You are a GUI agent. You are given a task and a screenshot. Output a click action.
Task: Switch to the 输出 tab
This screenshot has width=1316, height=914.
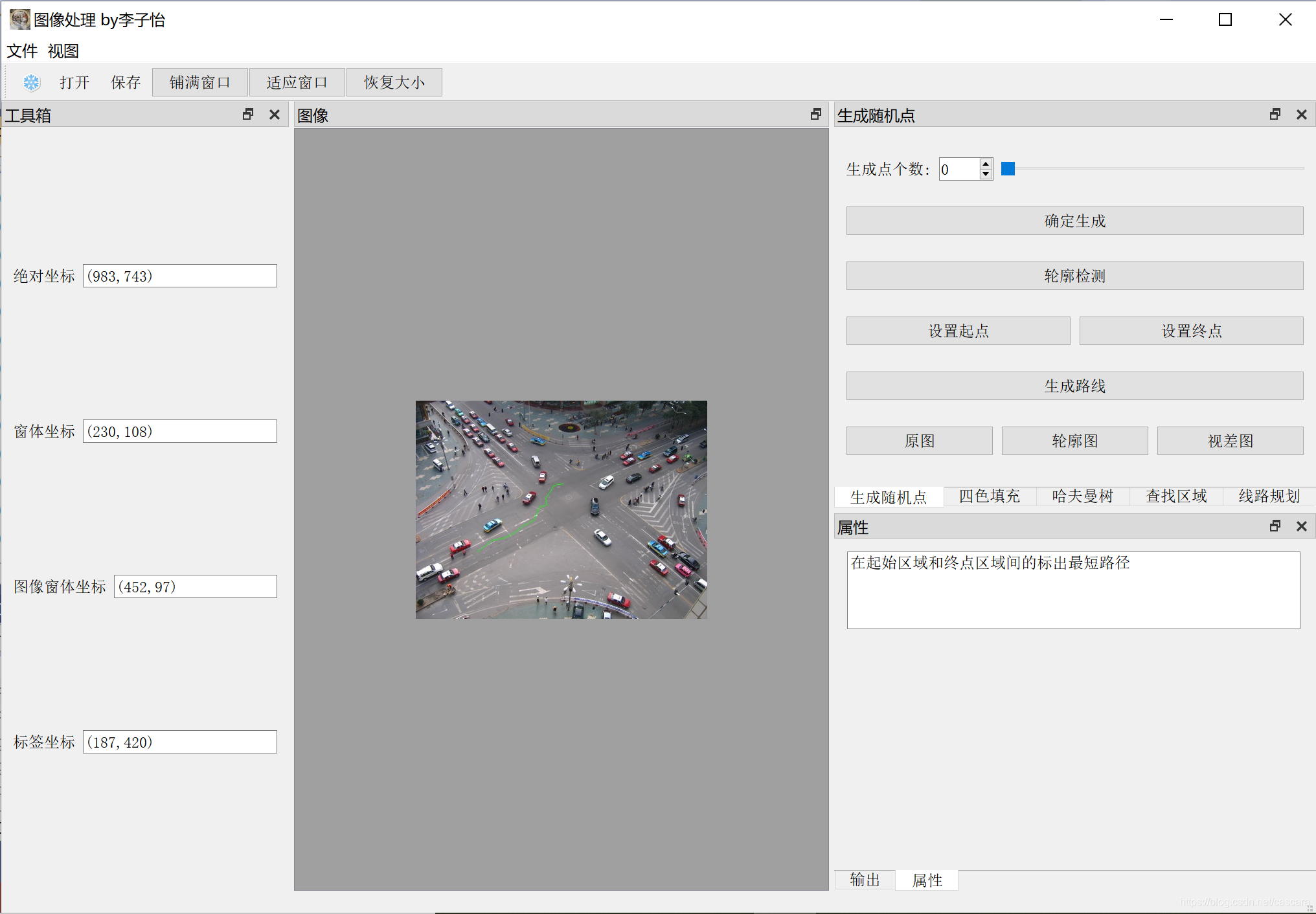click(x=865, y=880)
